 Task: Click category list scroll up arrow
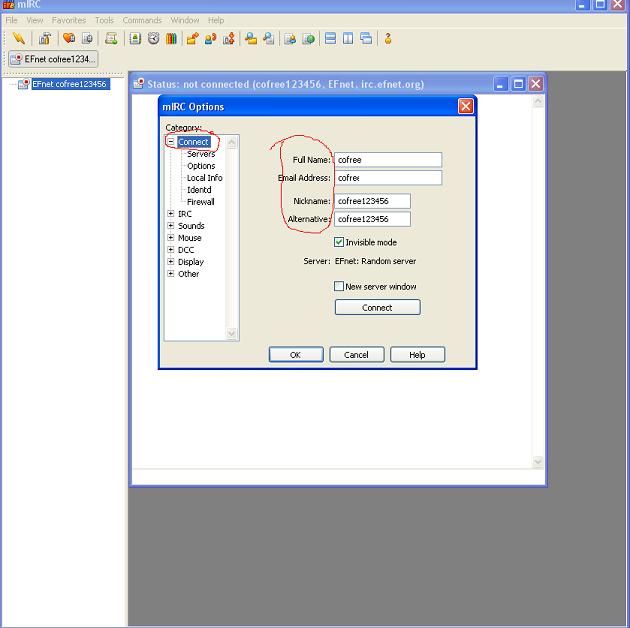click(232, 142)
